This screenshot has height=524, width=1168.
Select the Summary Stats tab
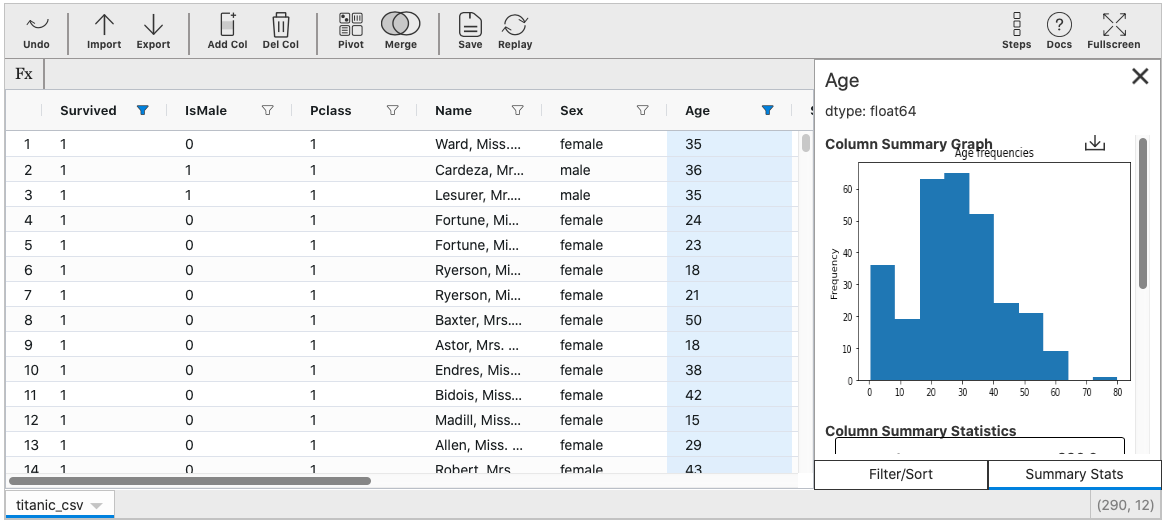point(1074,474)
